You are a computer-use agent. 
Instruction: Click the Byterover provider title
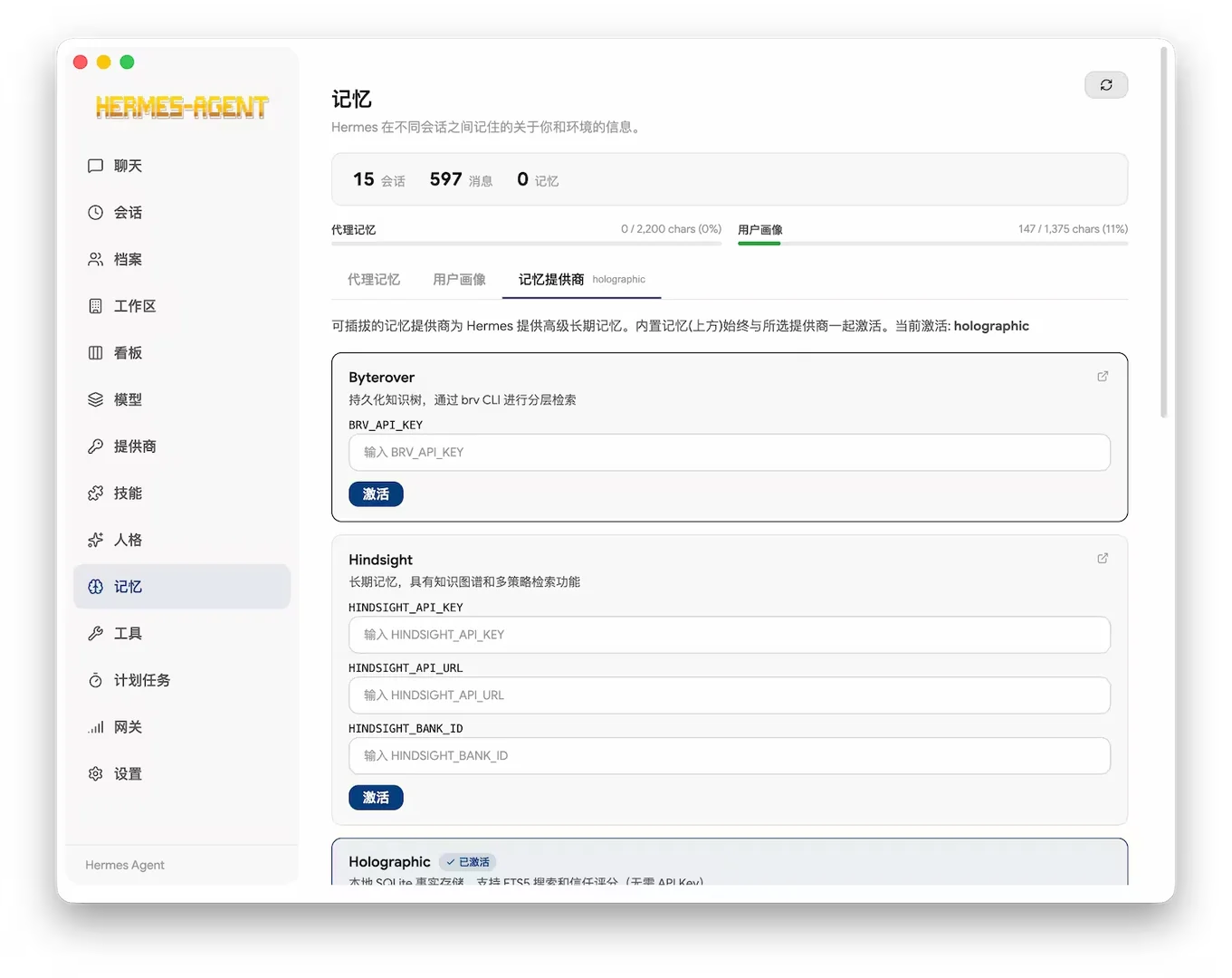click(x=382, y=378)
